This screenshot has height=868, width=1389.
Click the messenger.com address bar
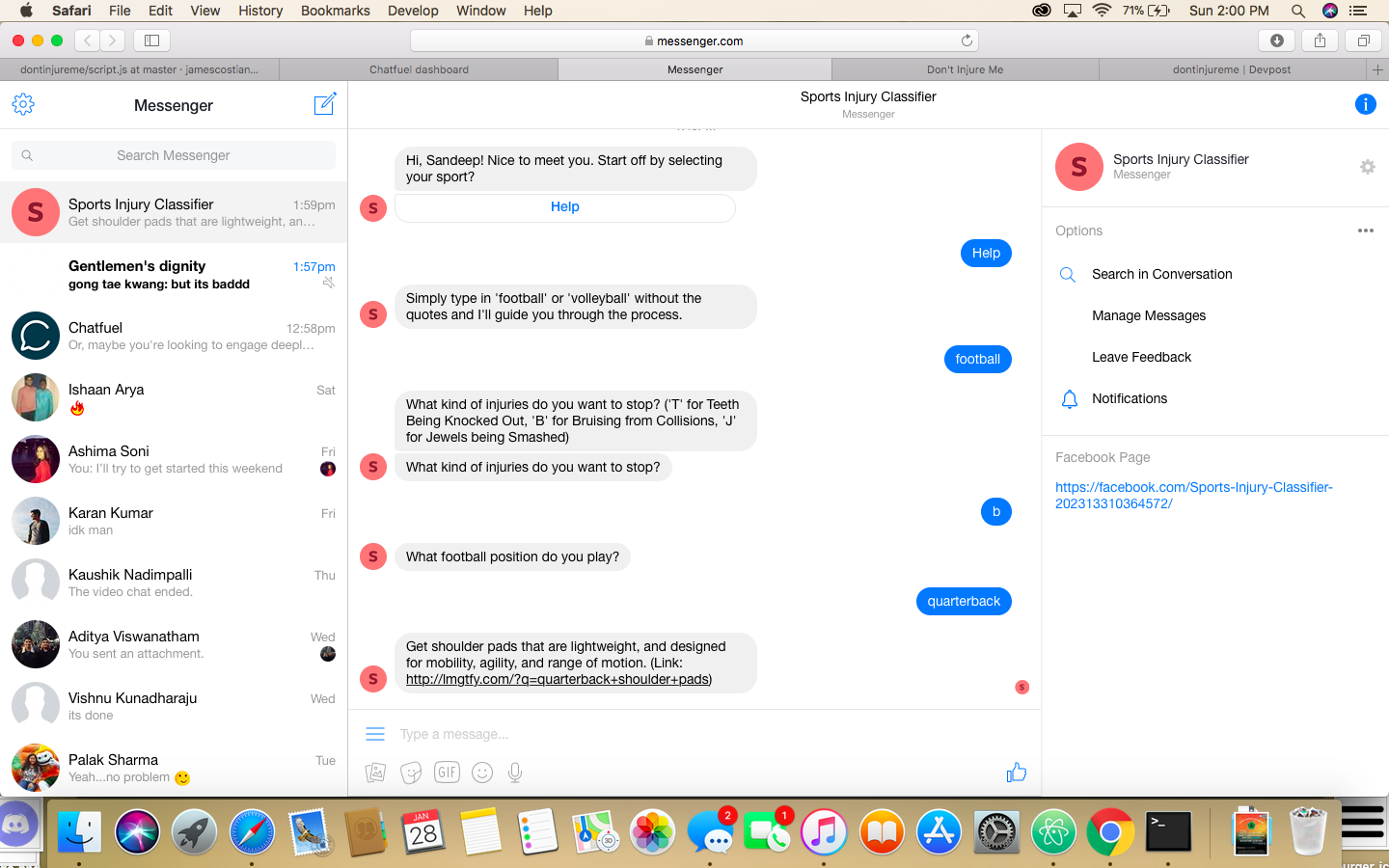click(694, 41)
